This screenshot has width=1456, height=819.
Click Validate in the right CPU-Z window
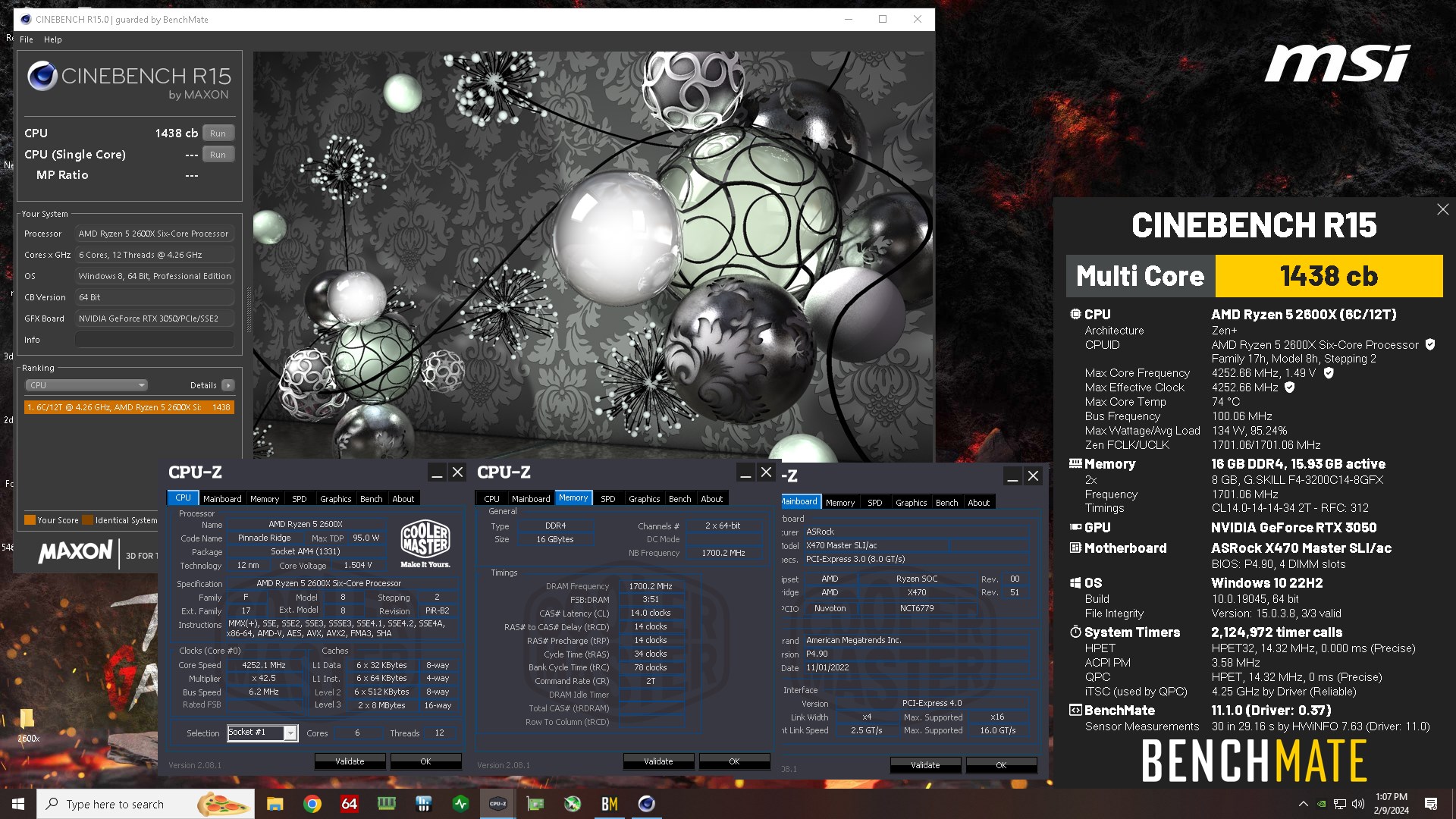pos(925,765)
